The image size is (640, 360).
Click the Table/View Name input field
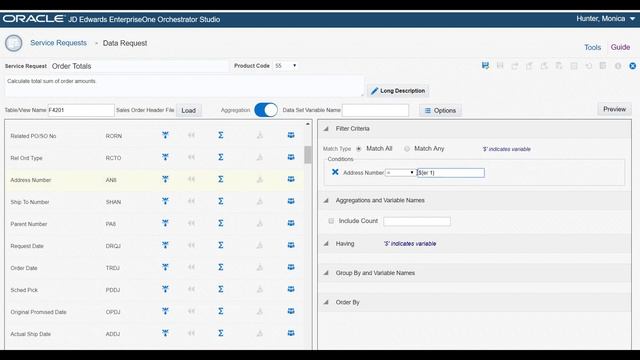click(x=81, y=110)
